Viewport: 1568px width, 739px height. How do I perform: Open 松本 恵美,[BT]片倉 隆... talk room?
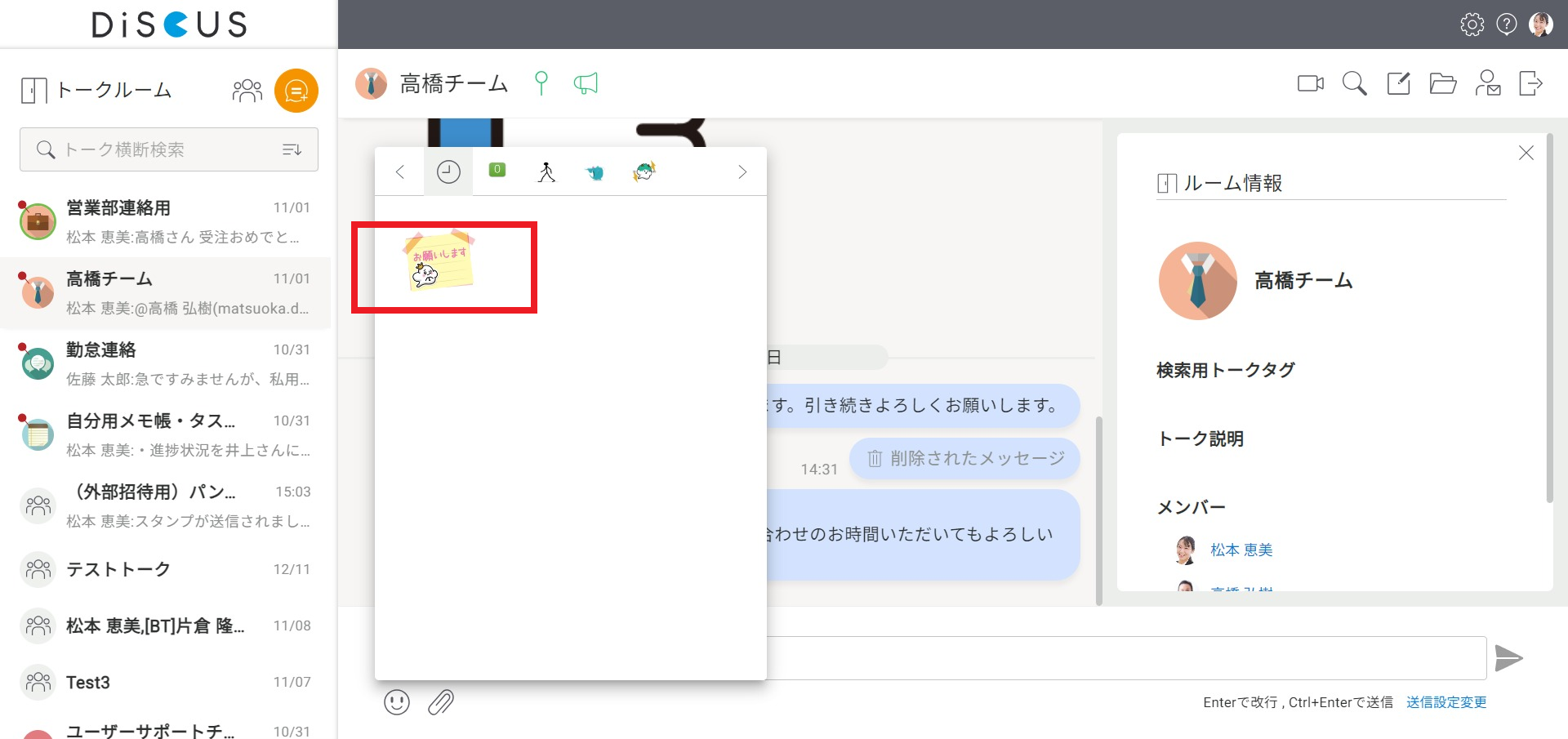point(166,625)
